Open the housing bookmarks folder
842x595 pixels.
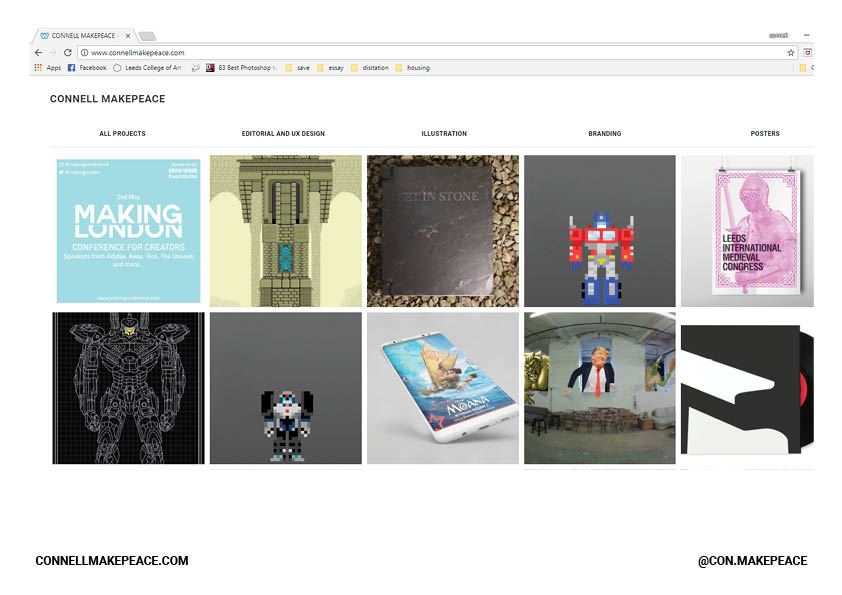412,68
